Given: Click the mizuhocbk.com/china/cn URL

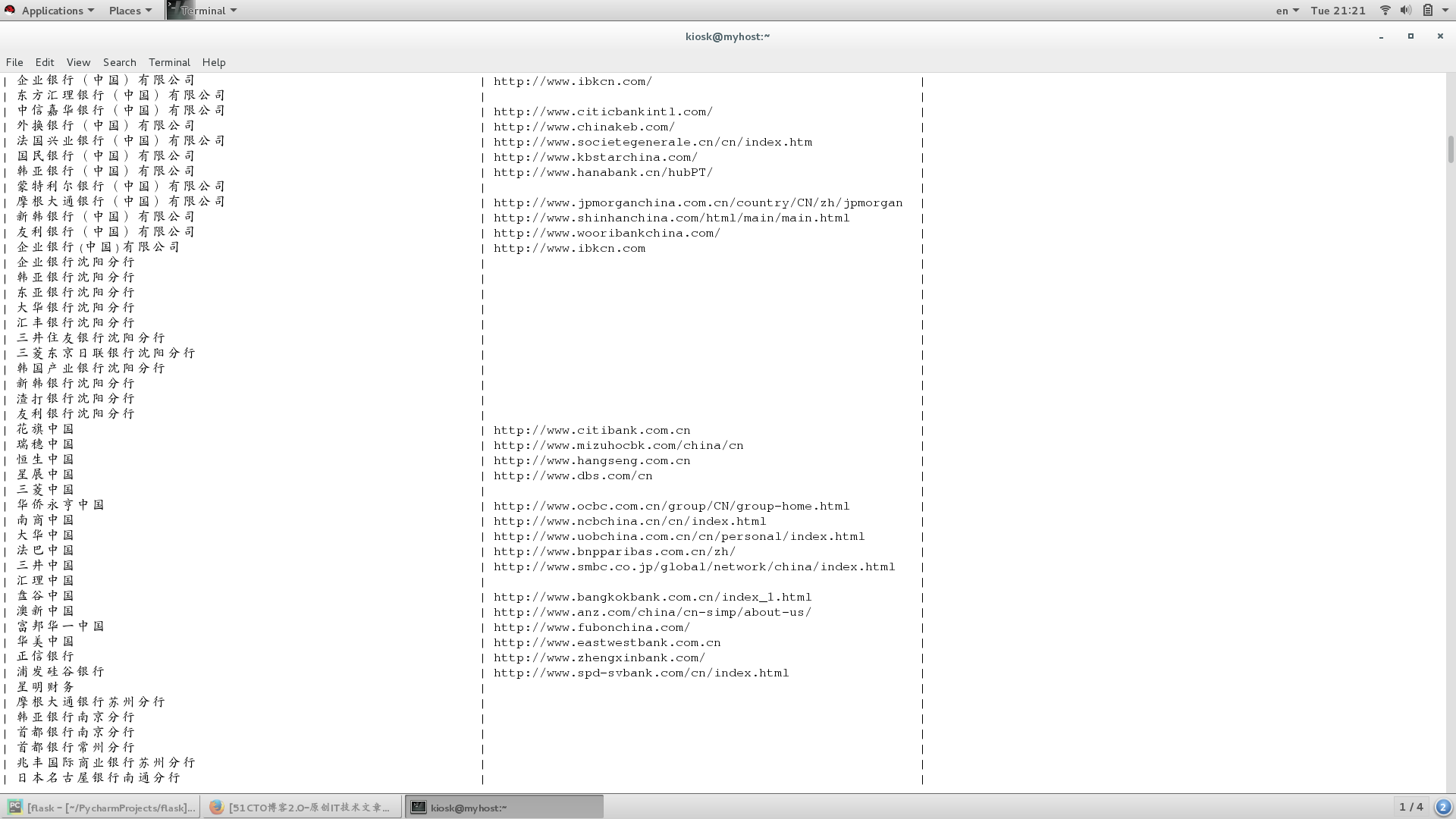Looking at the screenshot, I should (619, 445).
